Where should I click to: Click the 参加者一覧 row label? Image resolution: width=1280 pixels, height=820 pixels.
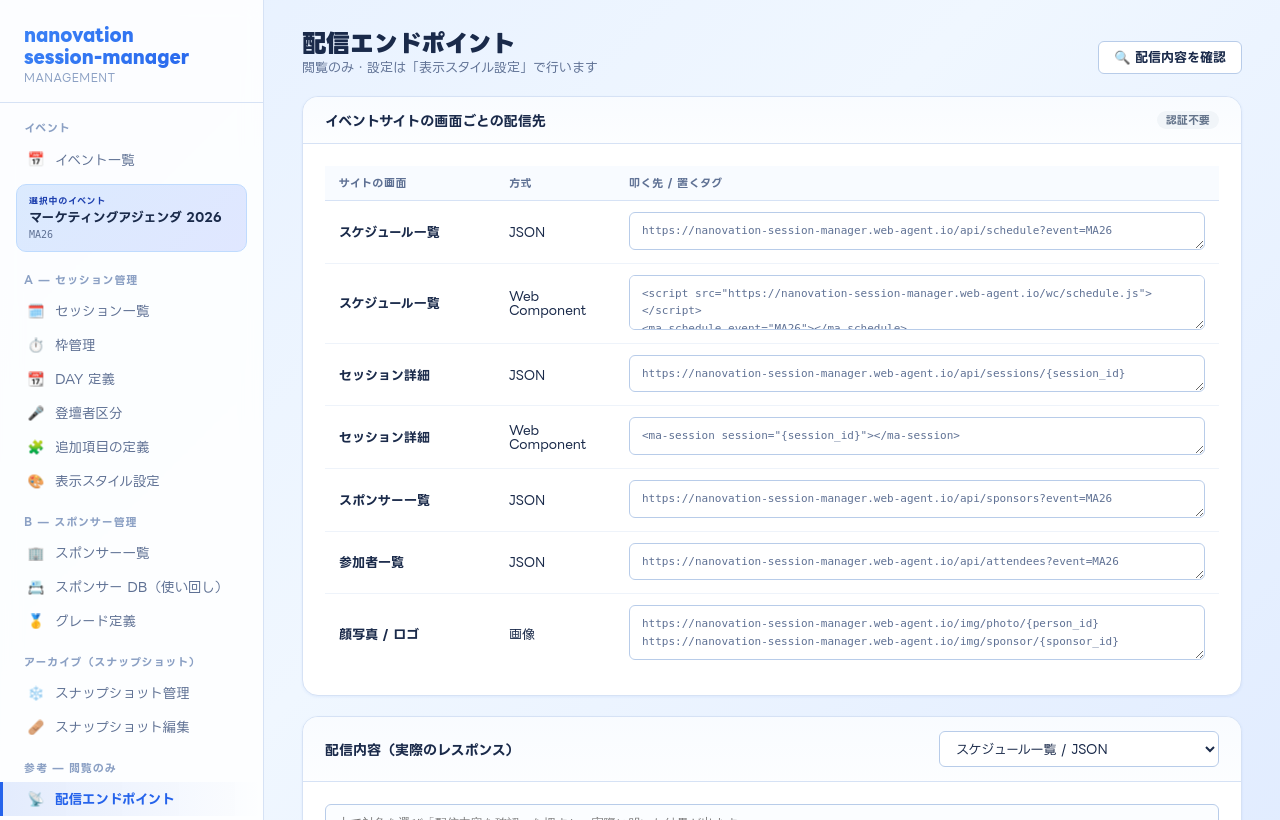coord(372,562)
